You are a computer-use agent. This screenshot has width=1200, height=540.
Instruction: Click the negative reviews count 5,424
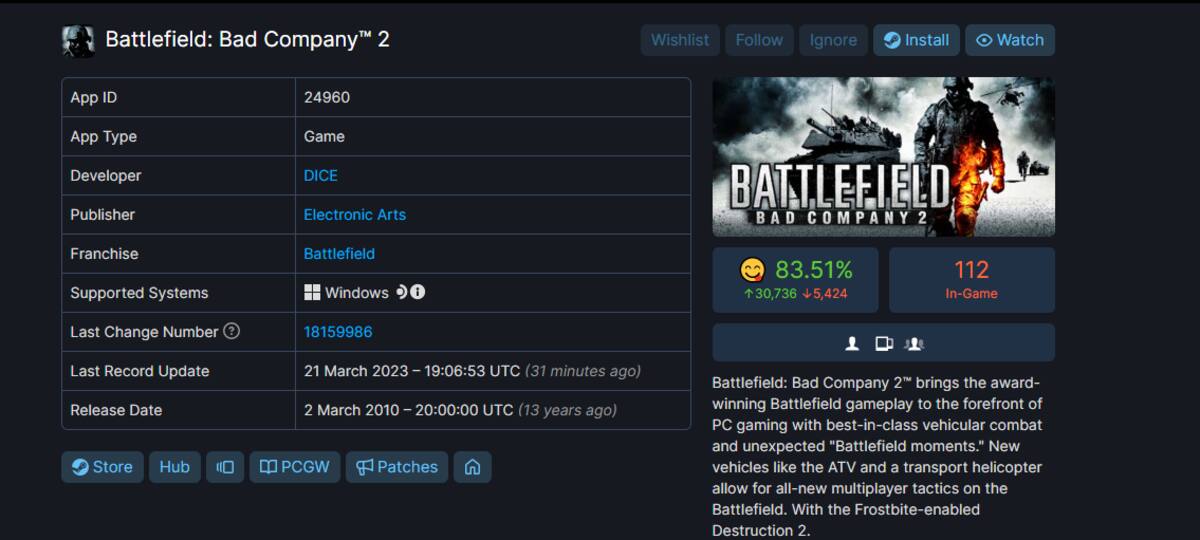(x=825, y=293)
